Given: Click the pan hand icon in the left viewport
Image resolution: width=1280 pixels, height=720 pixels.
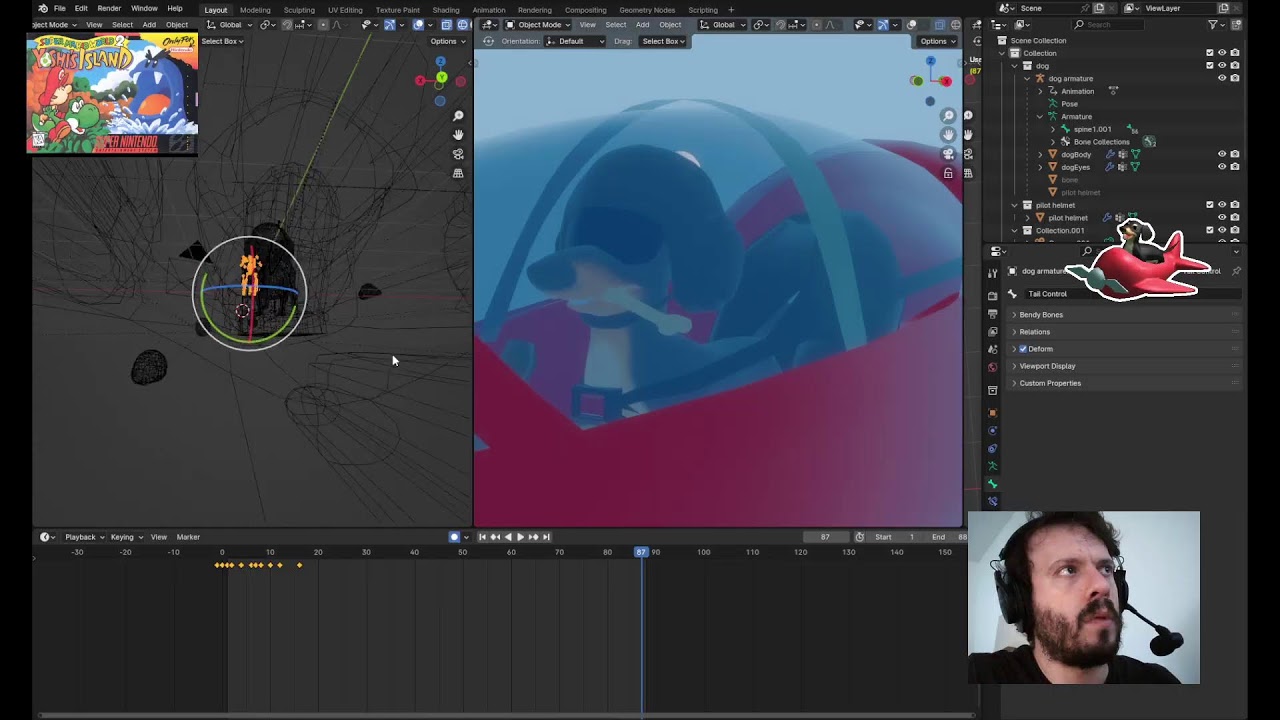Looking at the screenshot, I should (458, 135).
